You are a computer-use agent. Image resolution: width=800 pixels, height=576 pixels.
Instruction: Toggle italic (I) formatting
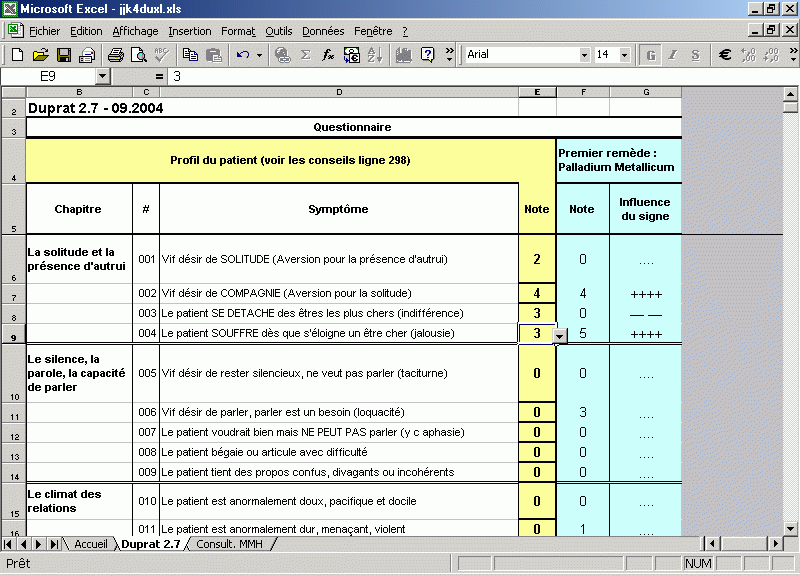tap(673, 55)
